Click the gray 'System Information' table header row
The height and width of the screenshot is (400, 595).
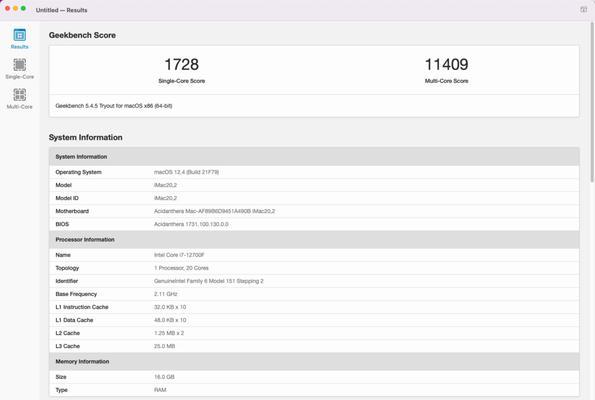point(314,157)
